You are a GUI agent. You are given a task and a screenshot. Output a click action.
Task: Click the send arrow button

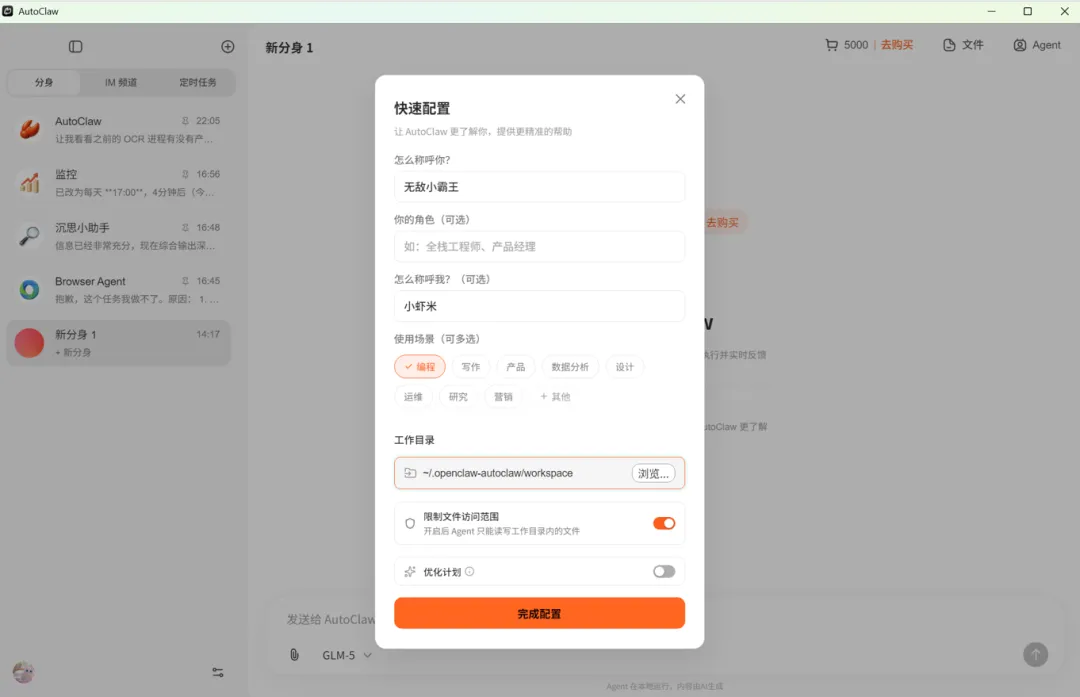(x=1035, y=654)
